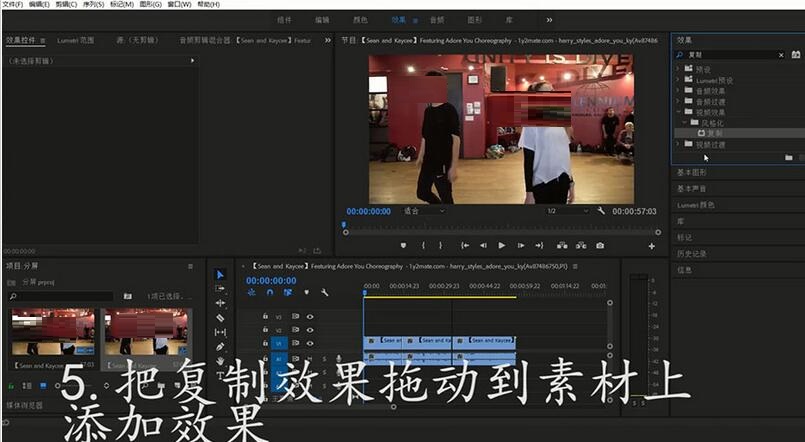805x442 pixels.
Task: Select the Razor tool in timeline toolbar
Action: click(220, 317)
